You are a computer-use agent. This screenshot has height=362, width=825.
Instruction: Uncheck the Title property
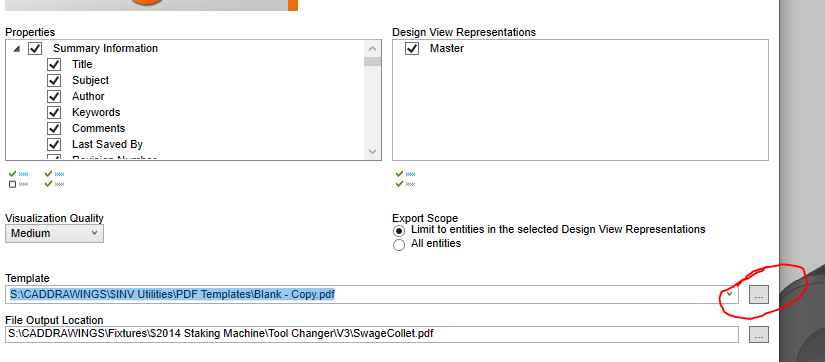point(54,64)
